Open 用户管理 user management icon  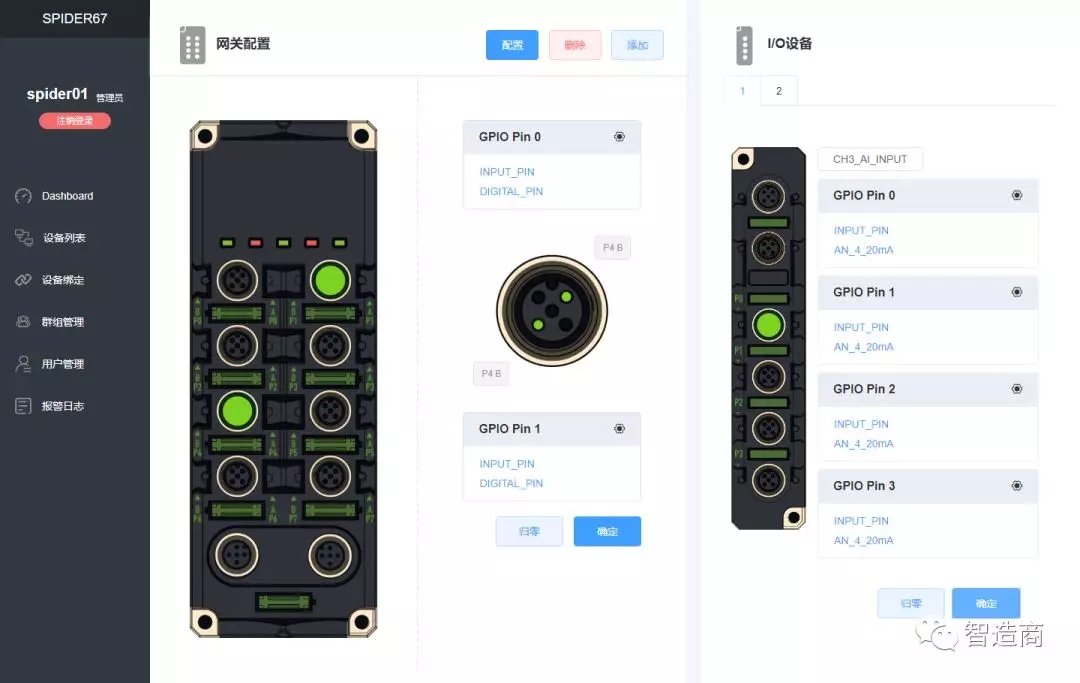pyautogui.click(x=23, y=364)
